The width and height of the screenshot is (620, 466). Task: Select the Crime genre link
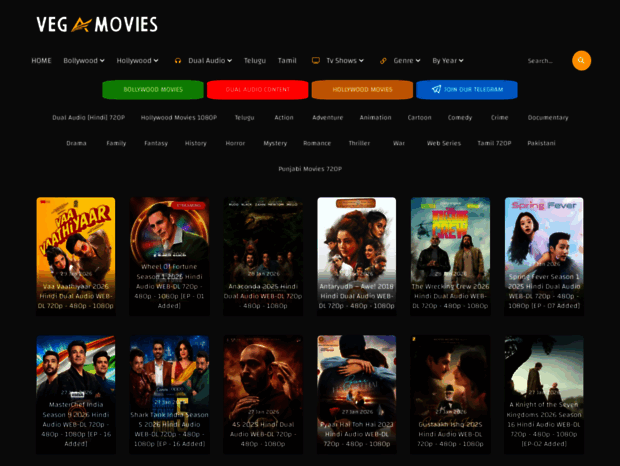[499, 117]
